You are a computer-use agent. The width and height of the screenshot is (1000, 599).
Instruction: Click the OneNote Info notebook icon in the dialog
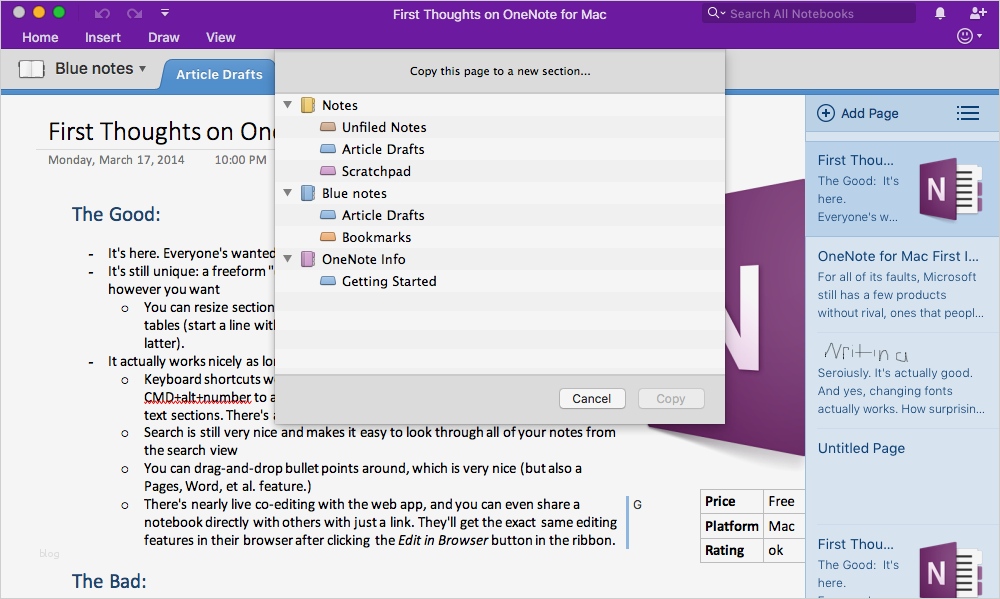(x=307, y=259)
